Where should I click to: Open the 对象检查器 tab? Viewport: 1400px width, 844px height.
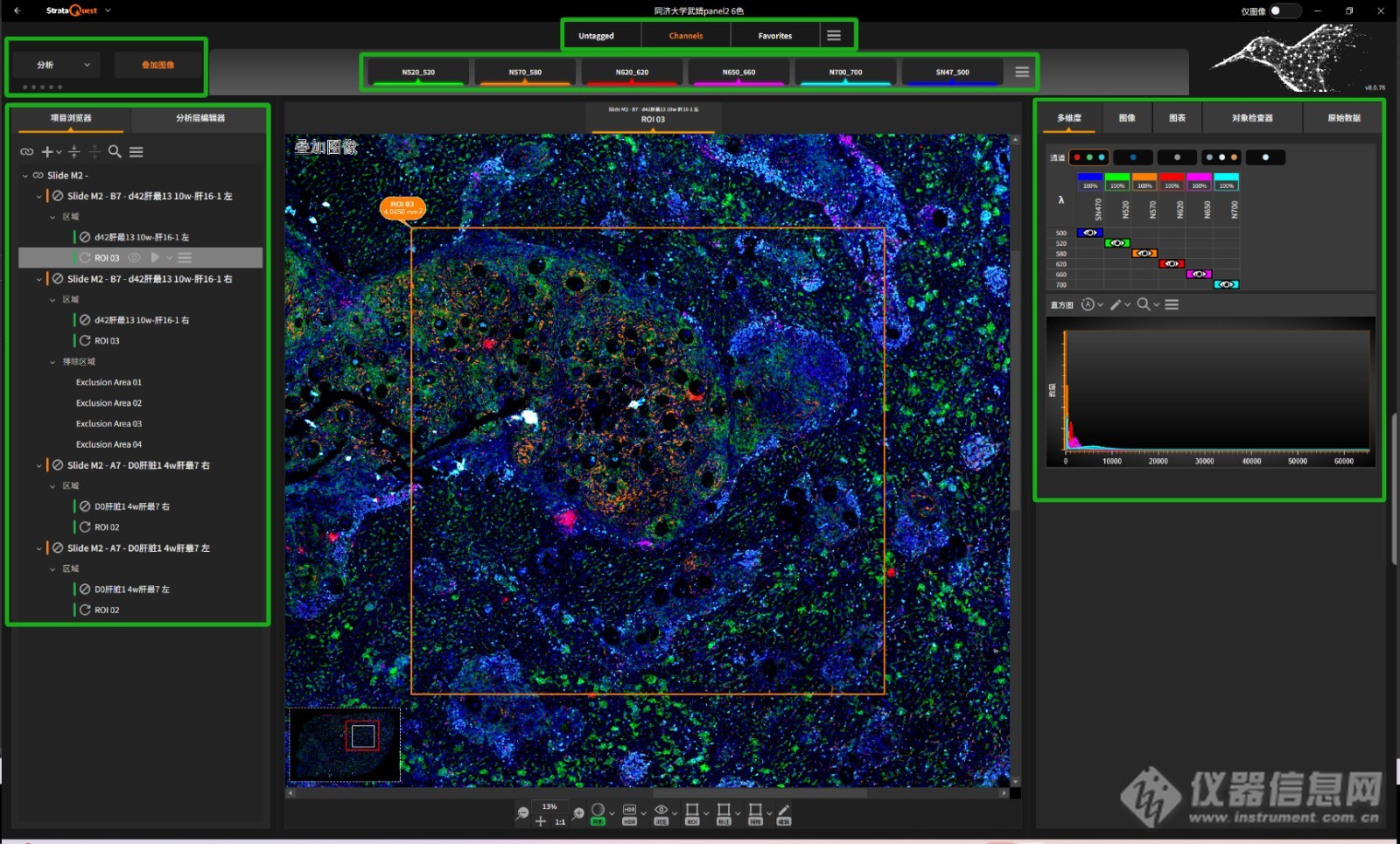(x=1252, y=118)
